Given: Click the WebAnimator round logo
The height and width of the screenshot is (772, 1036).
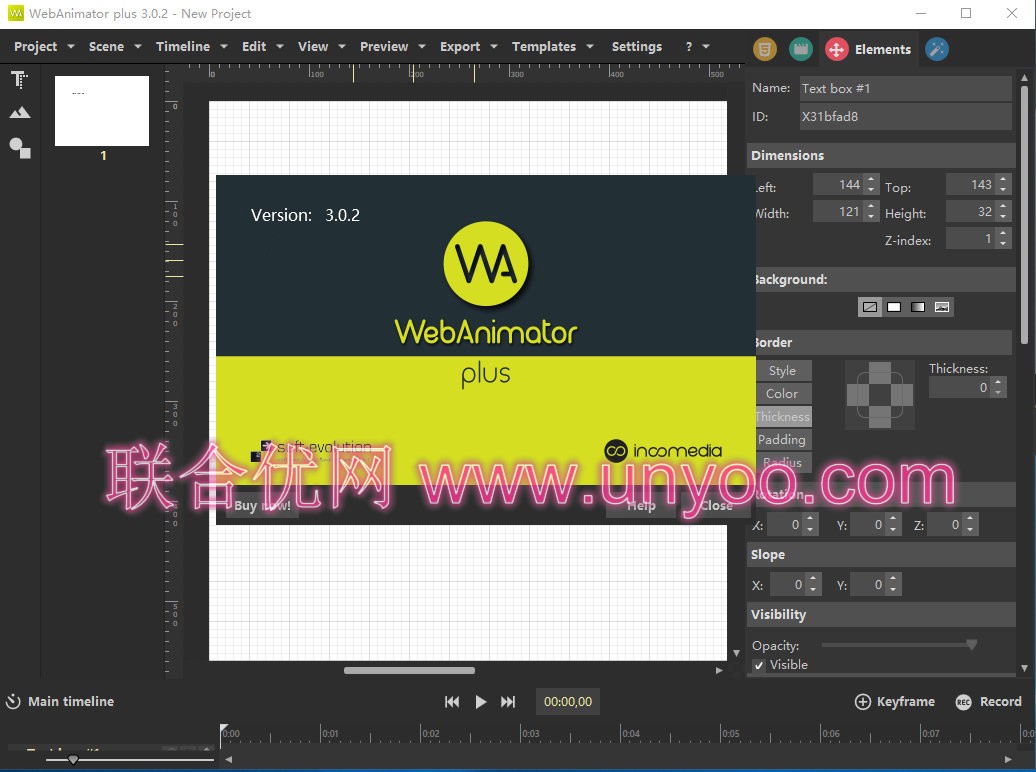Looking at the screenshot, I should [x=486, y=263].
